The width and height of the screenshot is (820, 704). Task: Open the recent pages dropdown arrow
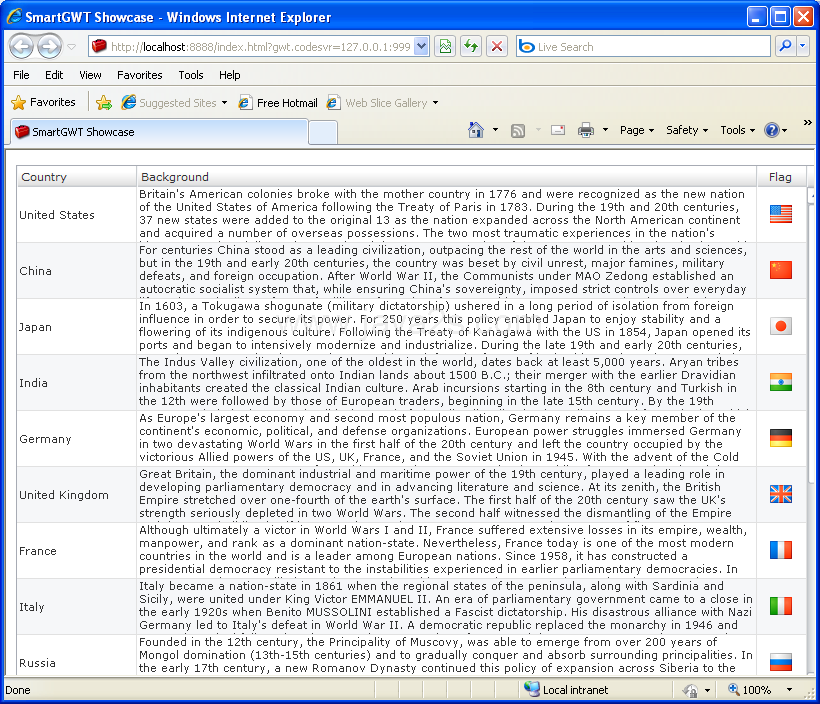tap(72, 47)
